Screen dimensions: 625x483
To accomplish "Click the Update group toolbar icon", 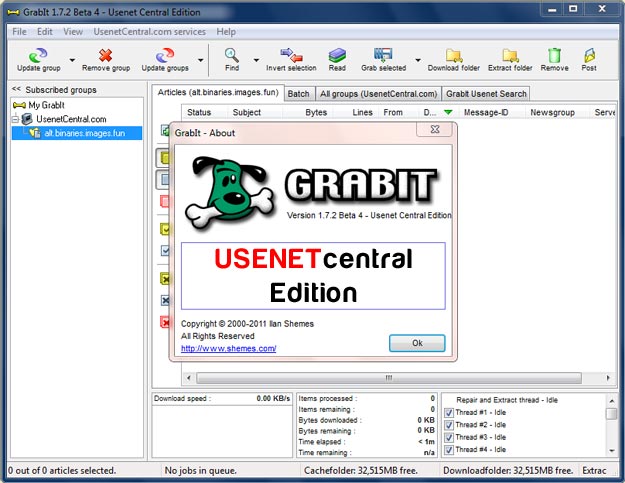I will 38,55.
